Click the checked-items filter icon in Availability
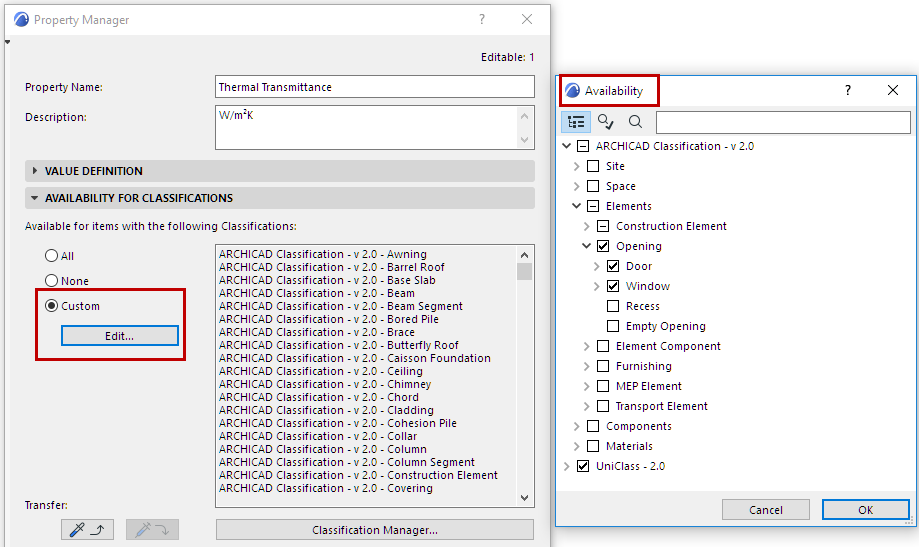 605,122
